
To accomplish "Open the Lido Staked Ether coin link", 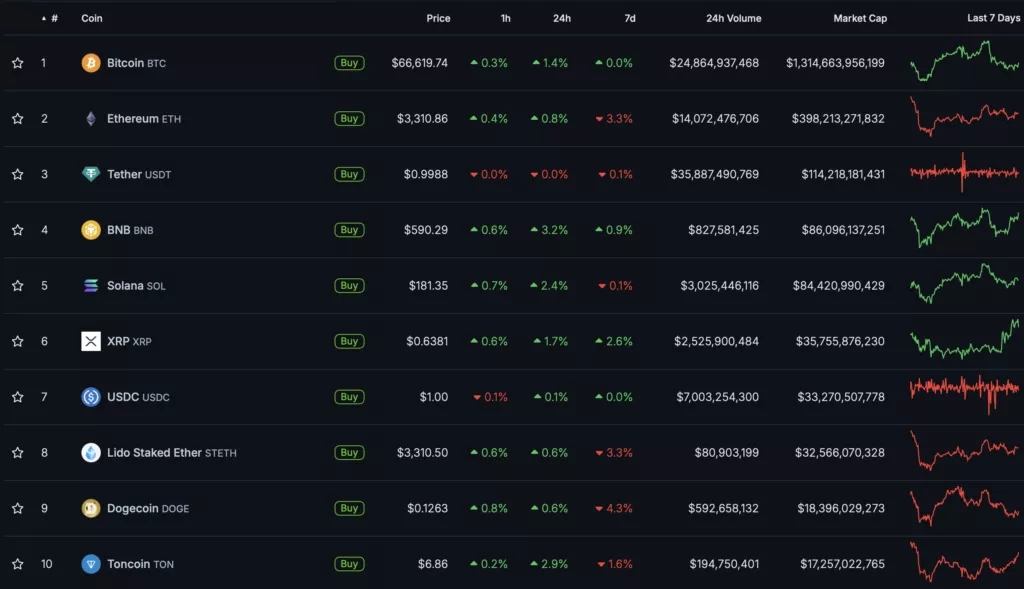I will (154, 453).
